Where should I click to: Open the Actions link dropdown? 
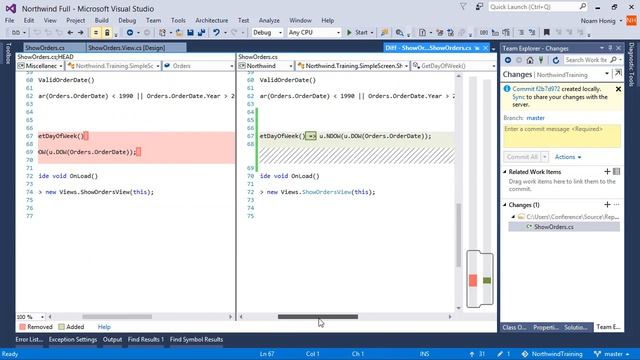(x=568, y=157)
